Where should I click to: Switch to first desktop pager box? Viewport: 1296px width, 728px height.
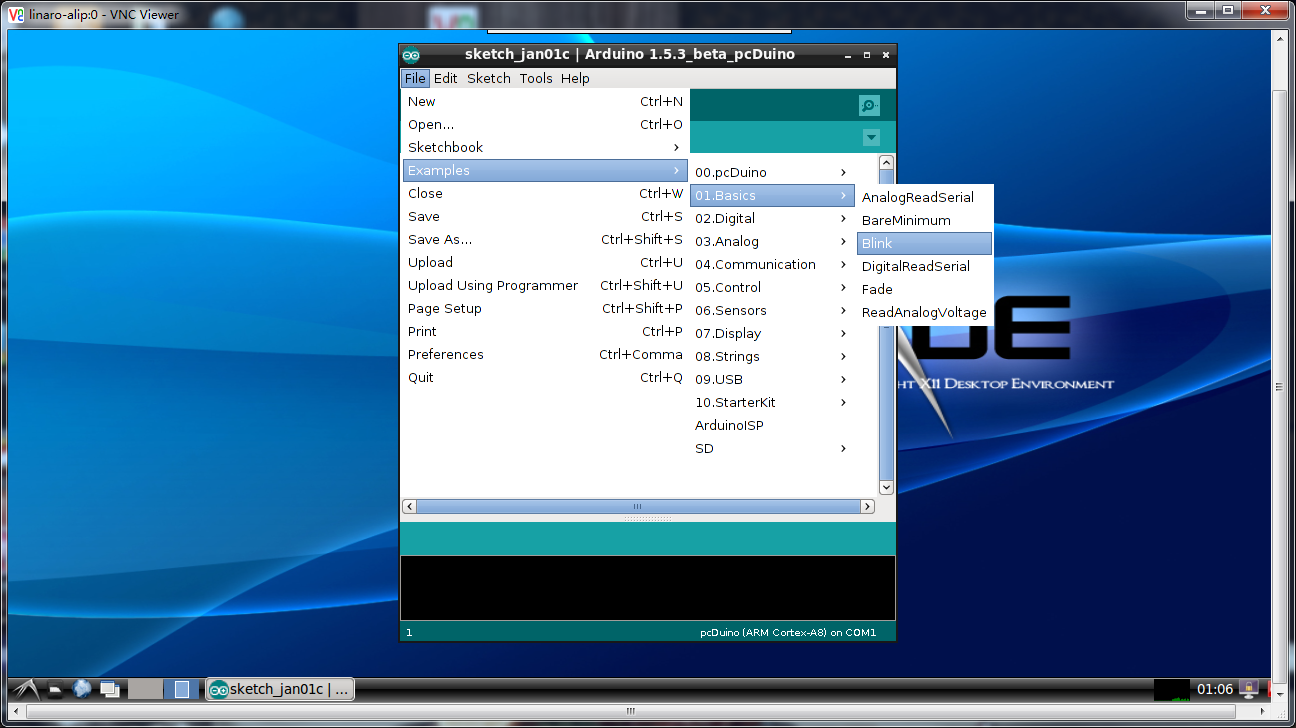146,689
